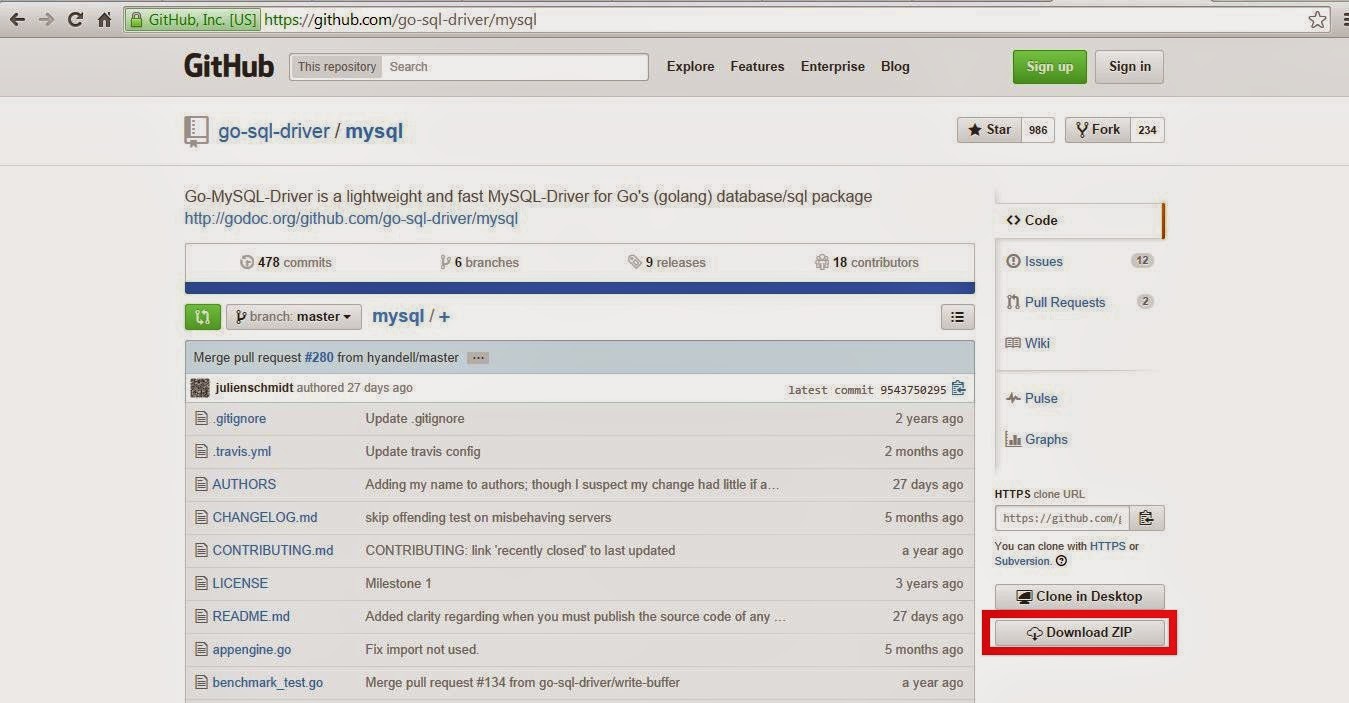Open the benchmark_test.go file

268,683
